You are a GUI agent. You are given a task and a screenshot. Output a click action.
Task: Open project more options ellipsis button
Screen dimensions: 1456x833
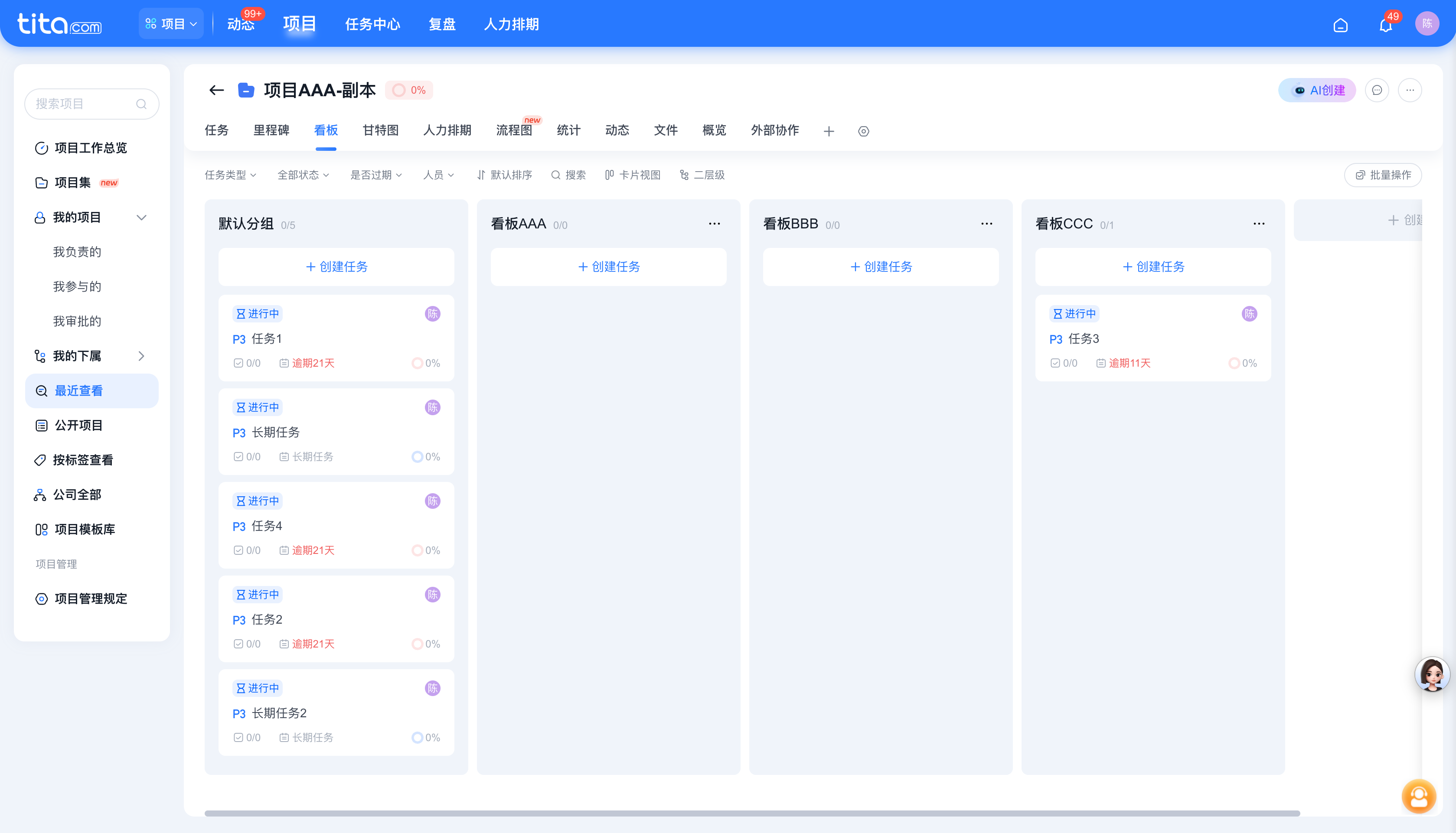tap(1410, 90)
